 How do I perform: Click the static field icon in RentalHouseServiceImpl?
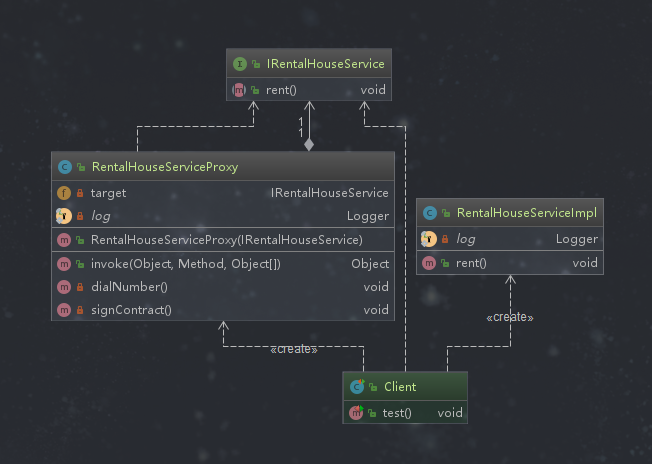point(429,239)
